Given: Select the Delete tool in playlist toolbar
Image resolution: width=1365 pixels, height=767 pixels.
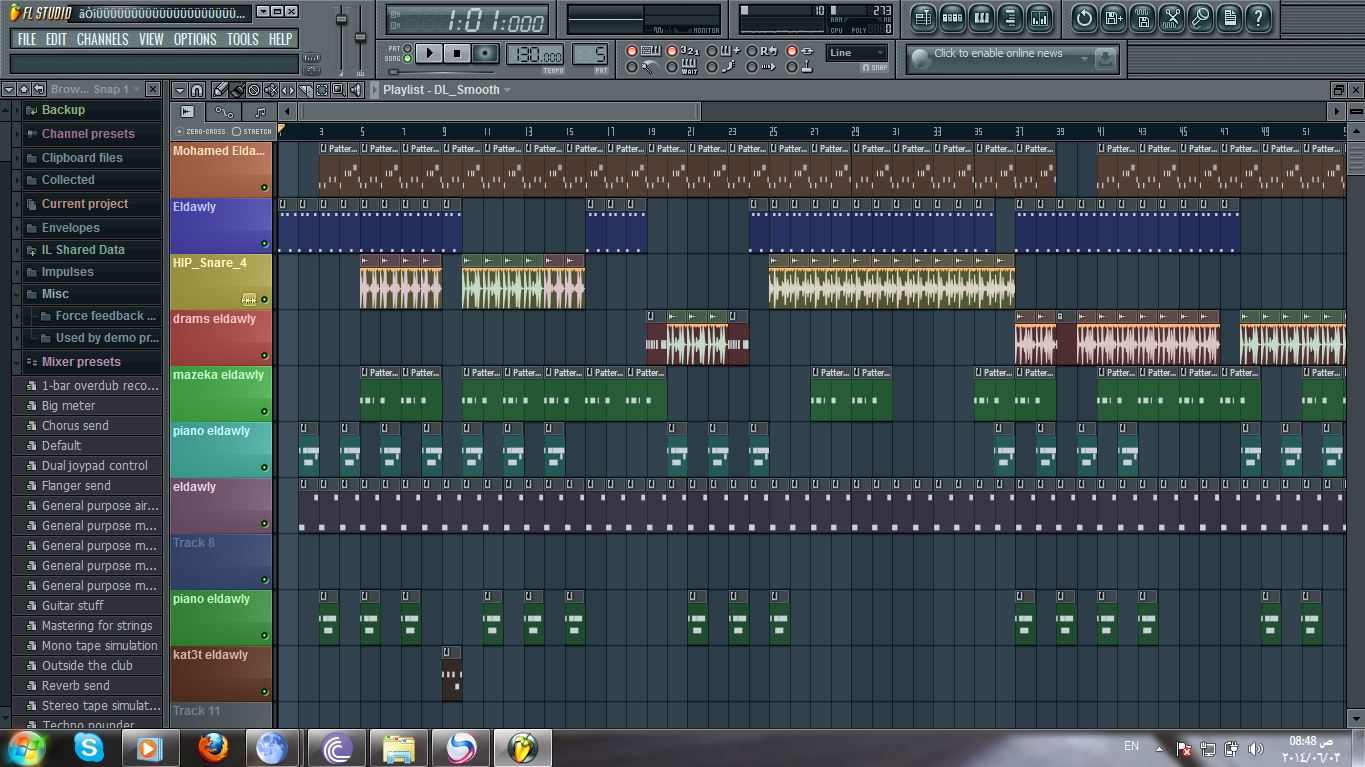Looking at the screenshot, I should tap(254, 90).
